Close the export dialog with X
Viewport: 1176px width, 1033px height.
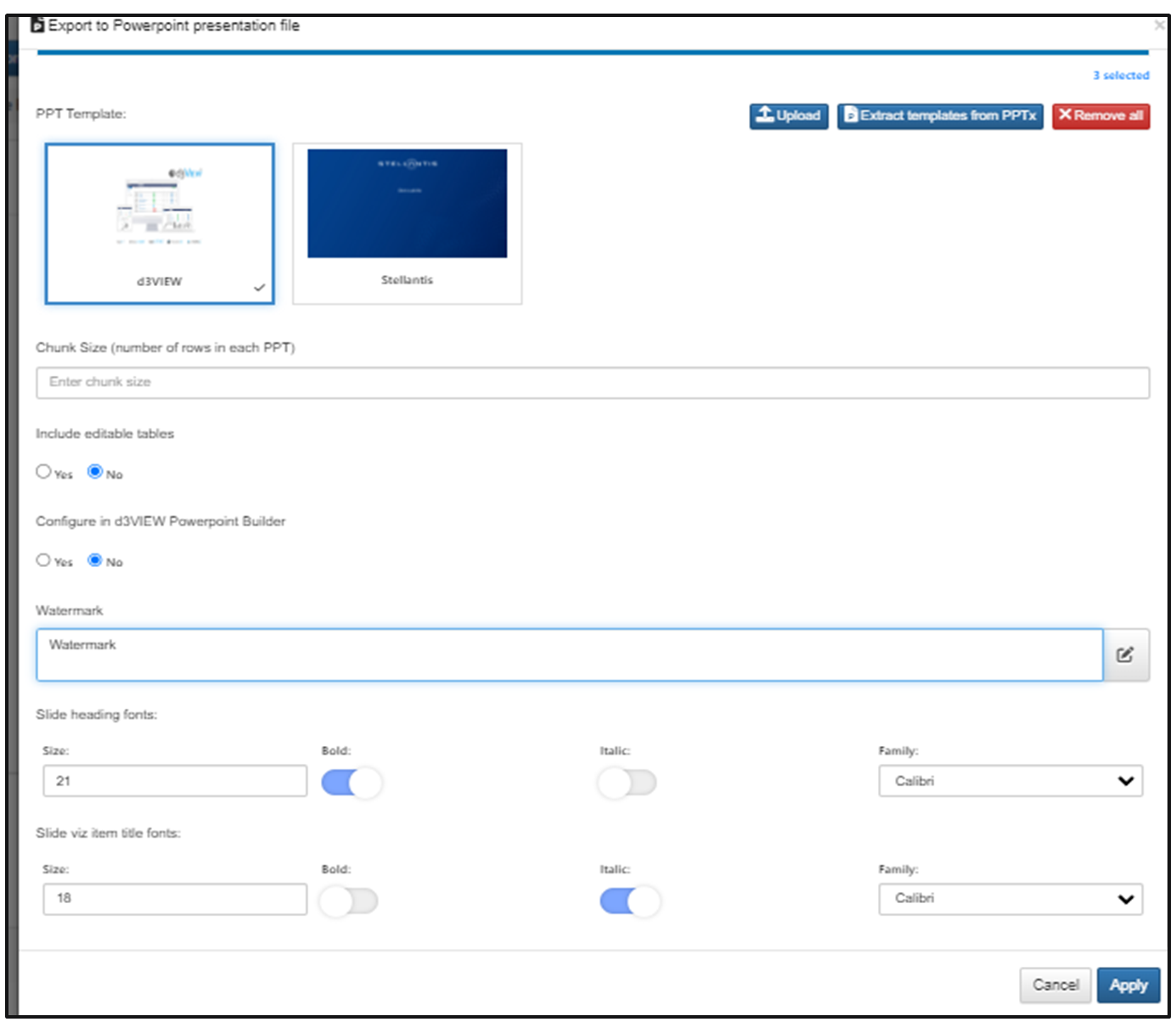pyautogui.click(x=1159, y=25)
